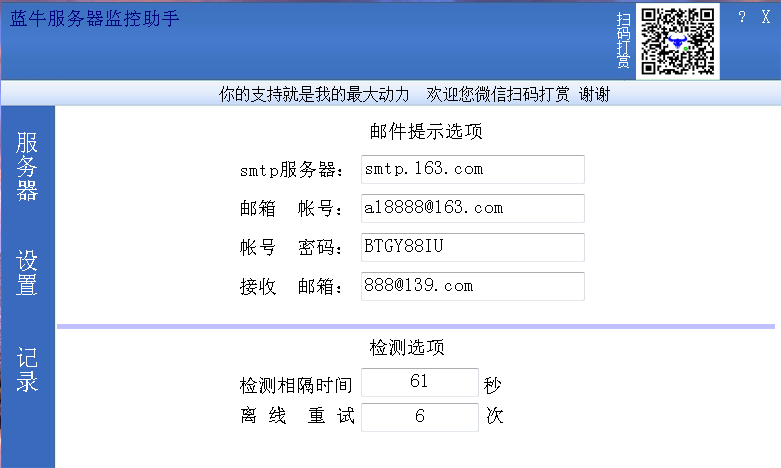Image resolution: width=781 pixels, height=468 pixels.
Task: Open help with the question mark button
Action: [742, 17]
